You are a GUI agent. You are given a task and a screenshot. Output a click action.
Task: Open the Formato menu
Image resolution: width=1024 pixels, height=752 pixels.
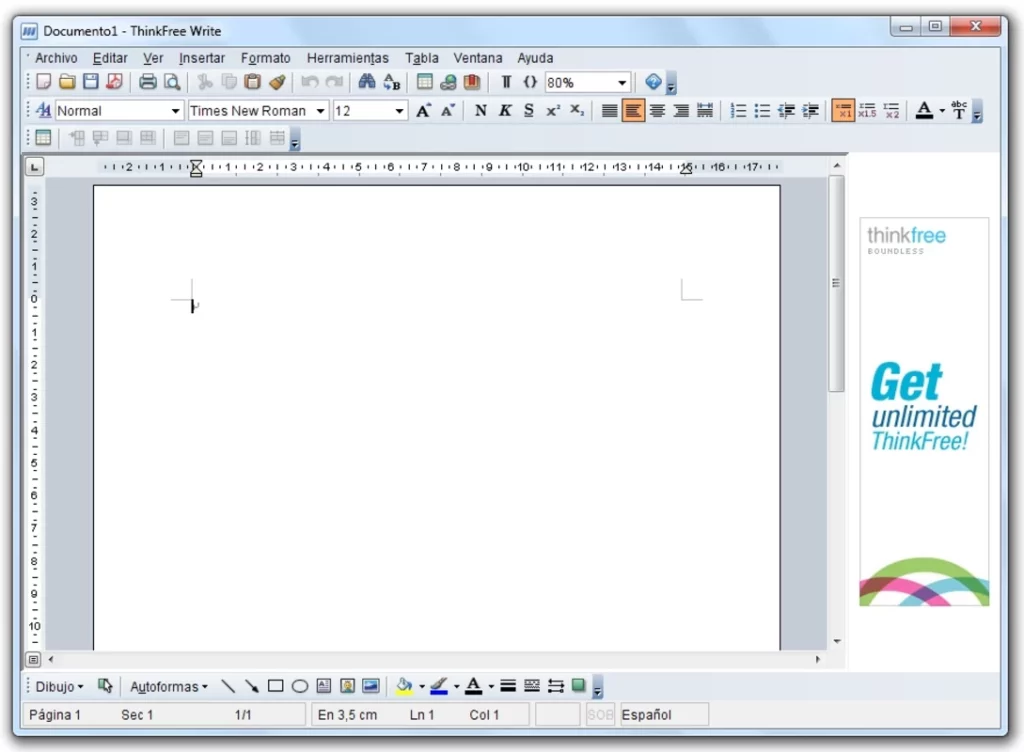pyautogui.click(x=265, y=58)
